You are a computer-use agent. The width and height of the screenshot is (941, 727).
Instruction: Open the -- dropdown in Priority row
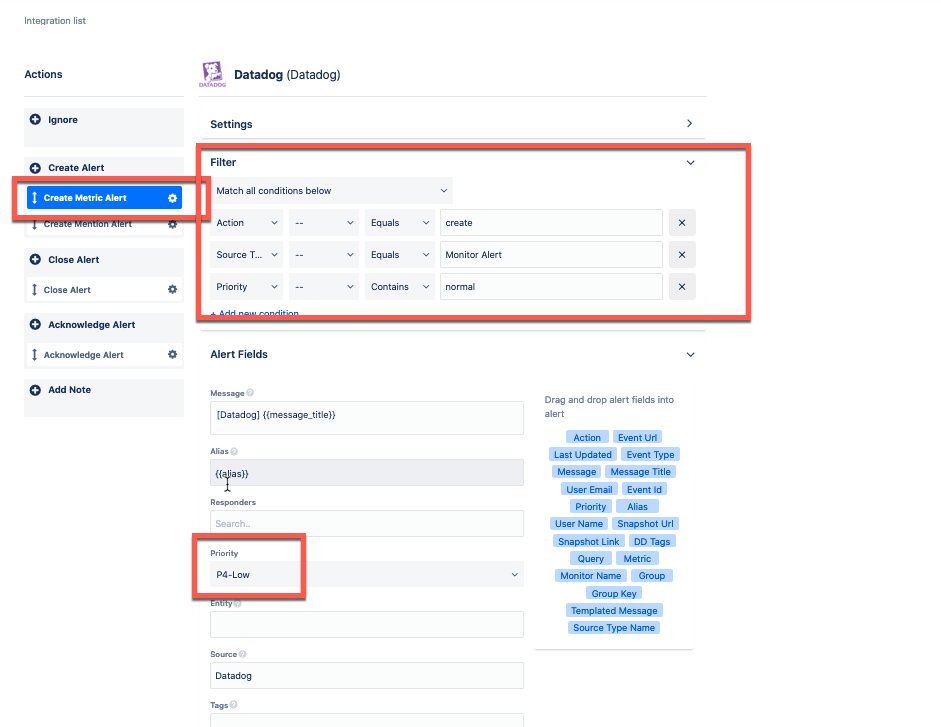(323, 286)
